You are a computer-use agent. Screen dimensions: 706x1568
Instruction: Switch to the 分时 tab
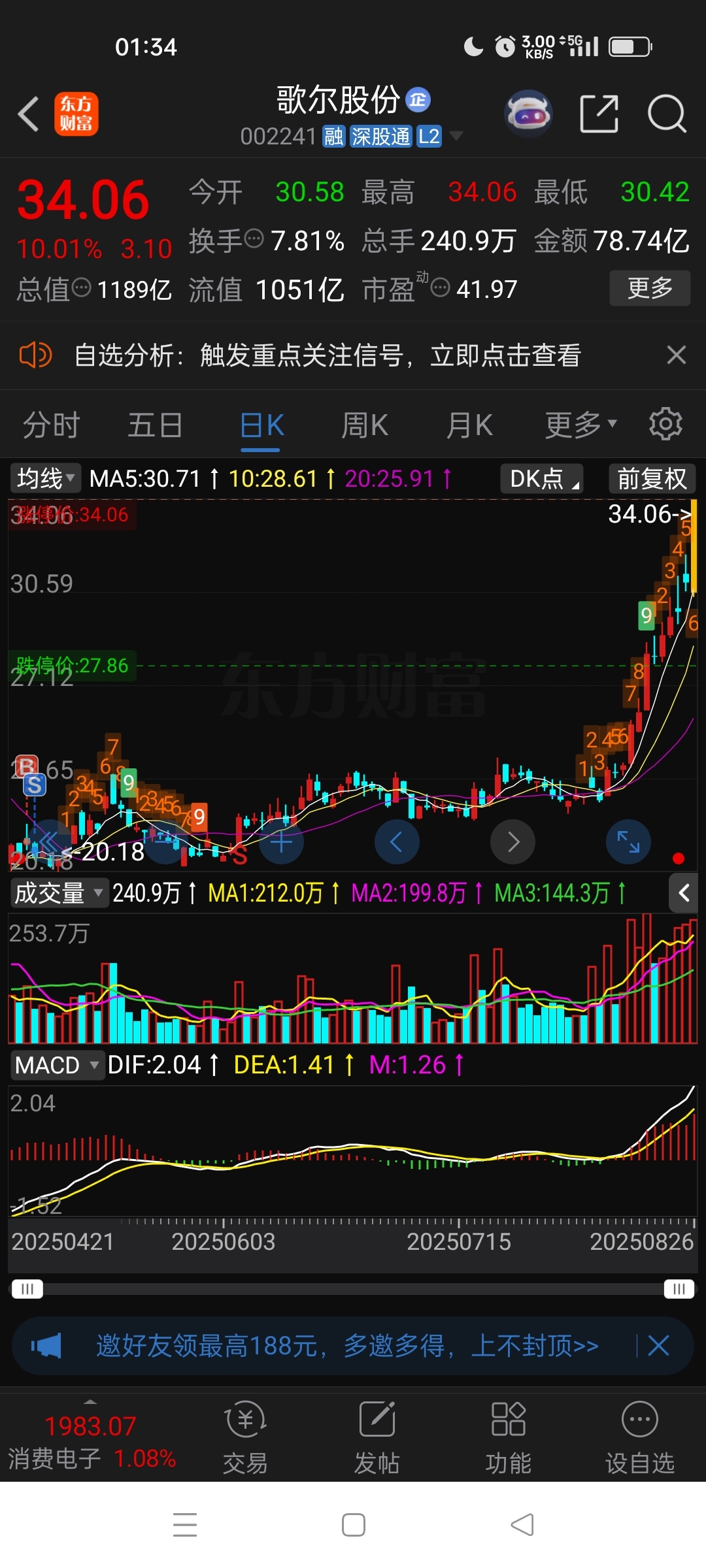click(x=51, y=425)
